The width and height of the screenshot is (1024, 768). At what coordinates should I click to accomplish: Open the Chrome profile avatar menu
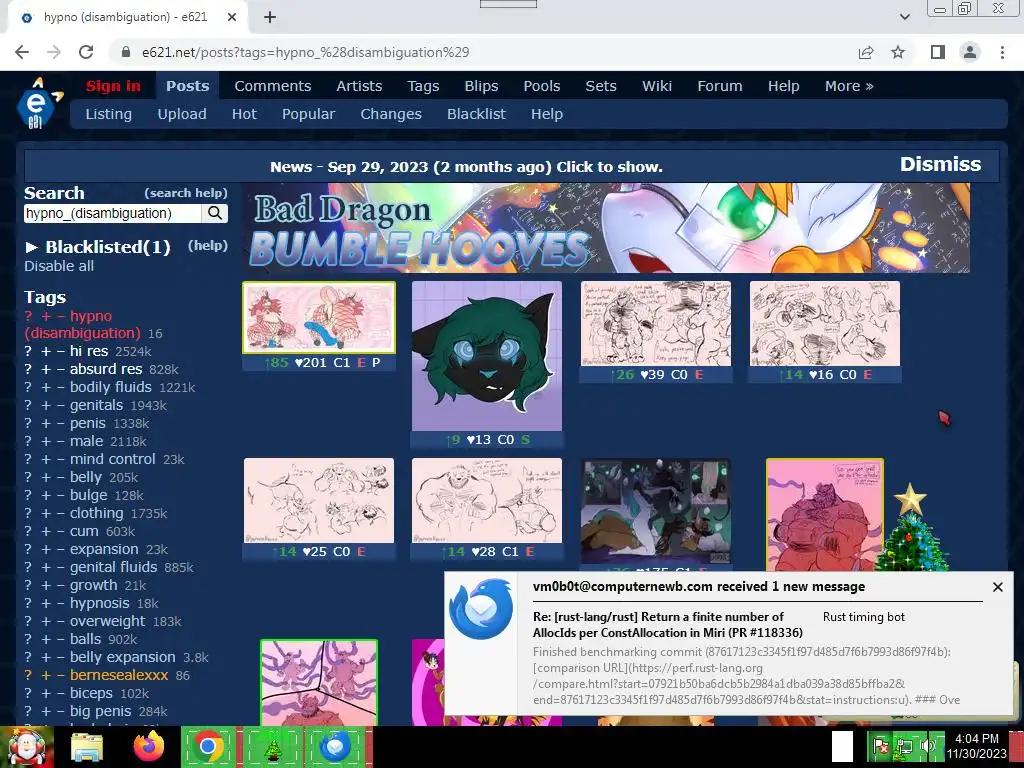970,52
